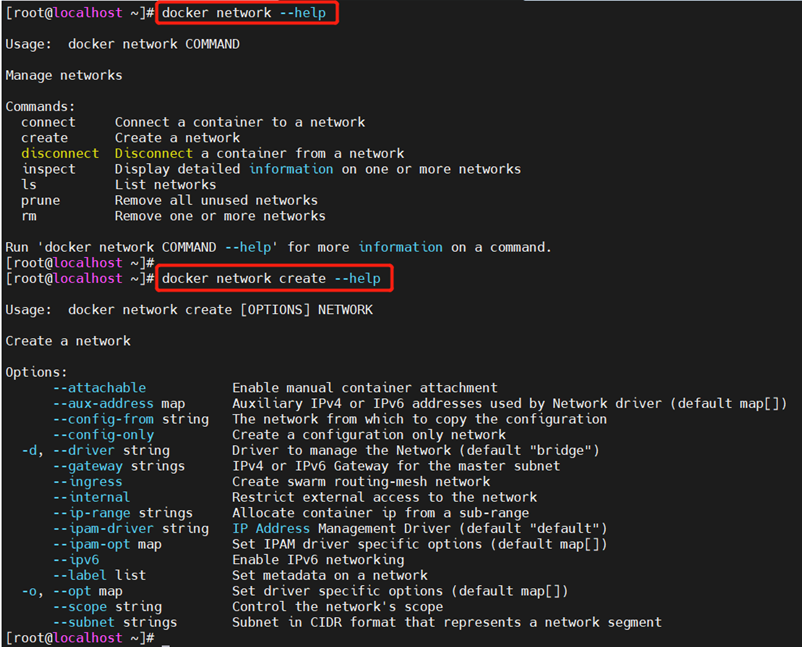Click 'Remove one or more networks' description
This screenshot has width=802, height=647.
coord(220,216)
